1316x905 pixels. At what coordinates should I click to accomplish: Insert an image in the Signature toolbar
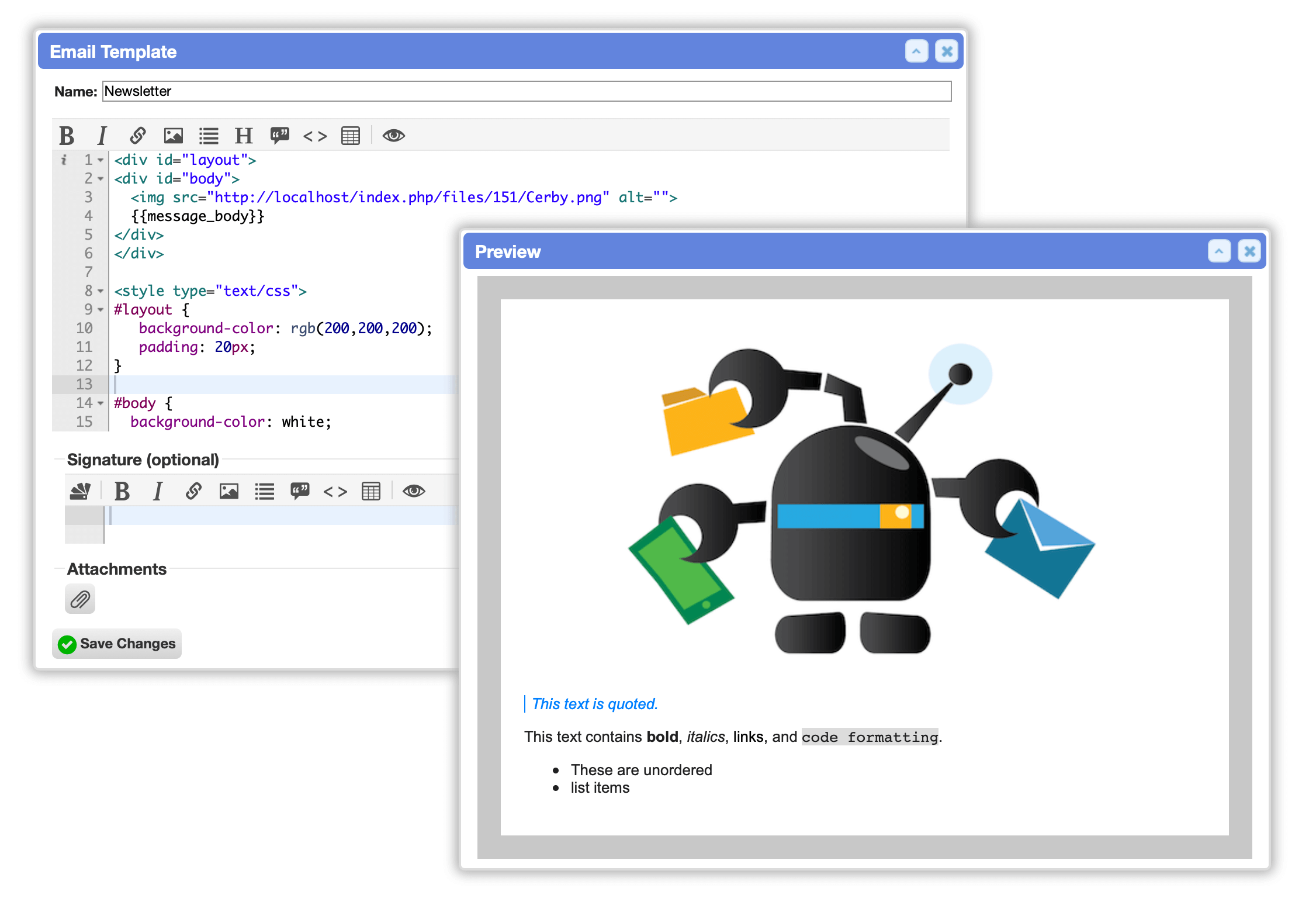(229, 491)
